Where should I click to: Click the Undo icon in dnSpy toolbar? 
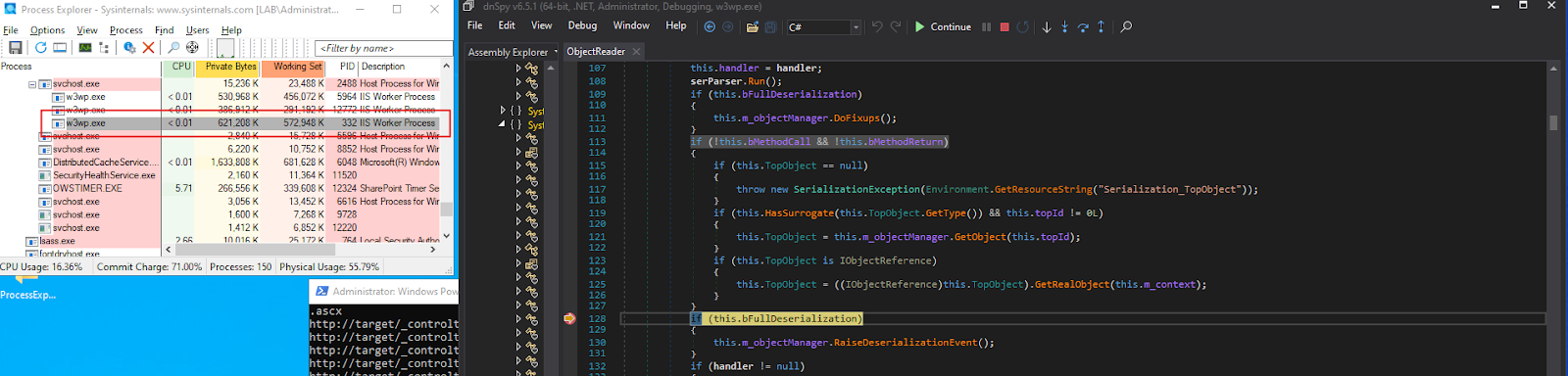877,26
